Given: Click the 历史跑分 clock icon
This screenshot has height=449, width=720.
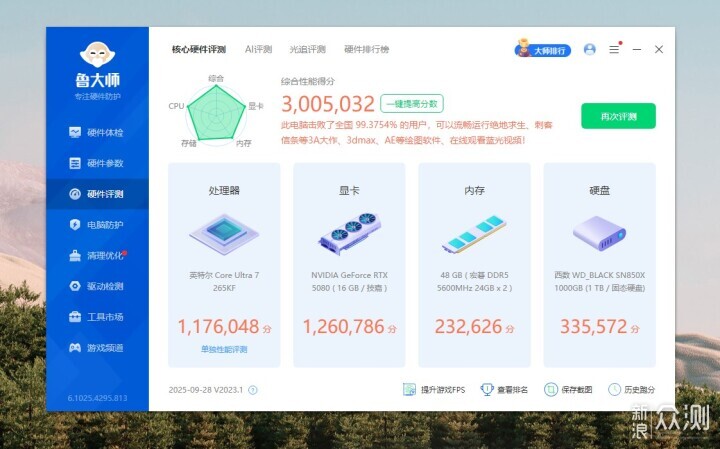Looking at the screenshot, I should coord(614,390).
